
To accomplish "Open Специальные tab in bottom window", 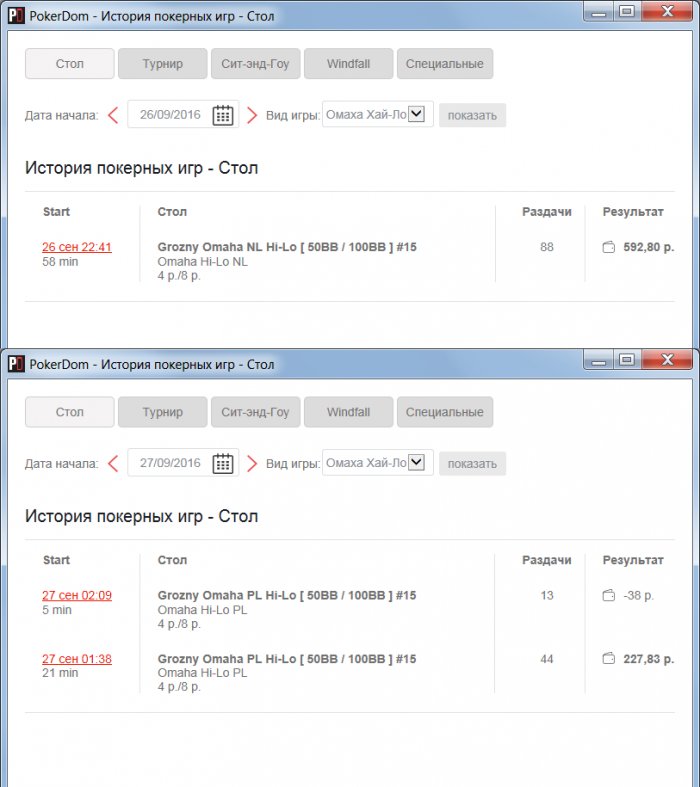I will [445, 412].
